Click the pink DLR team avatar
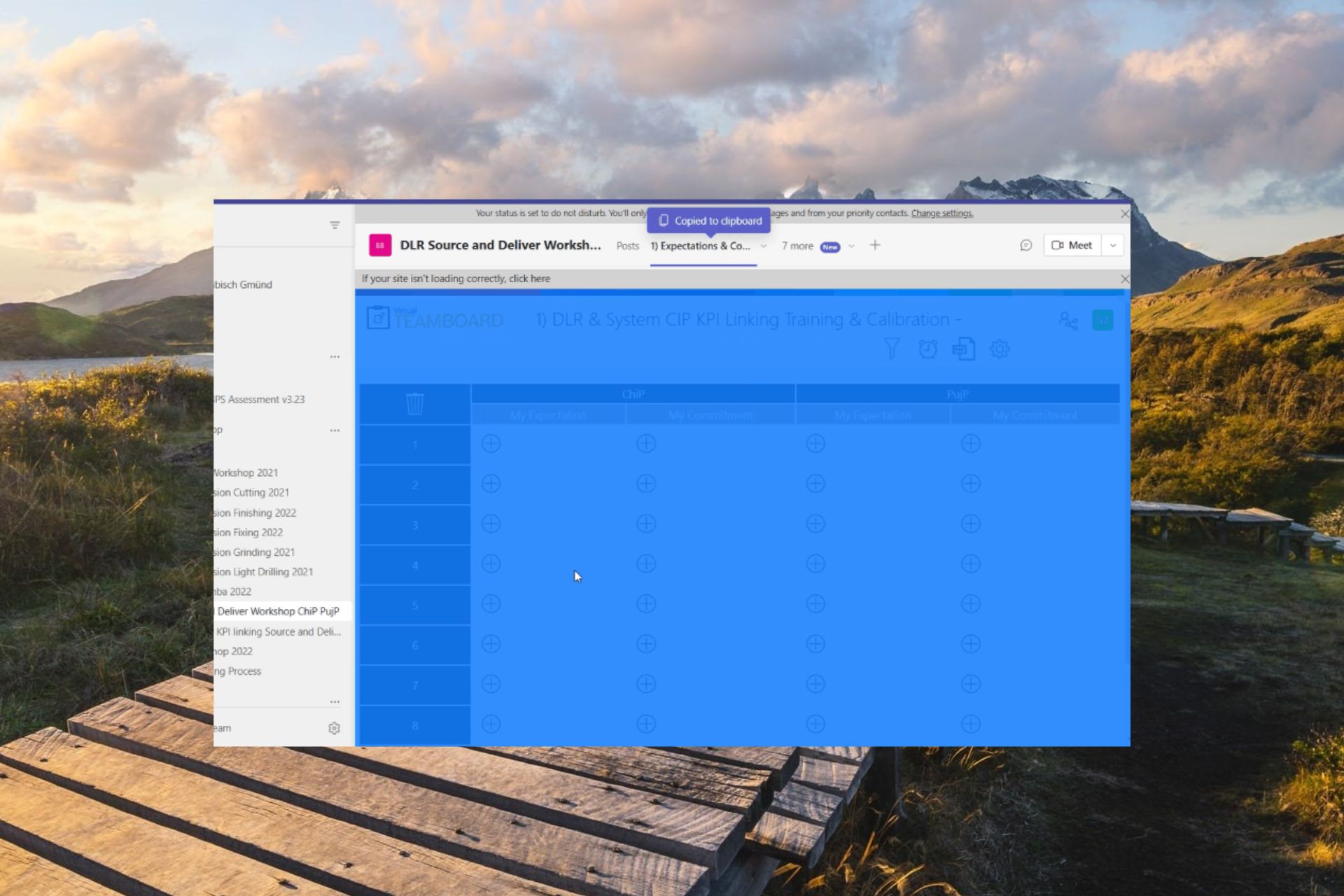This screenshot has height=896, width=1344. (380, 246)
